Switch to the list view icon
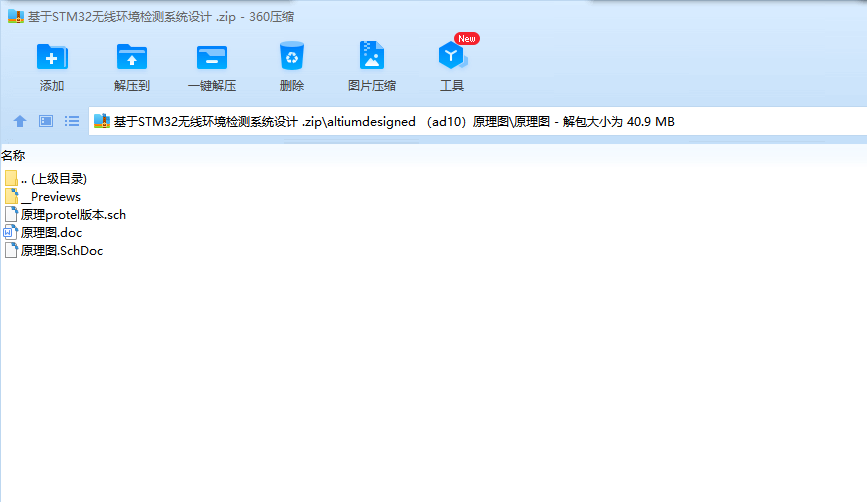The width and height of the screenshot is (867, 502). [x=72, y=121]
